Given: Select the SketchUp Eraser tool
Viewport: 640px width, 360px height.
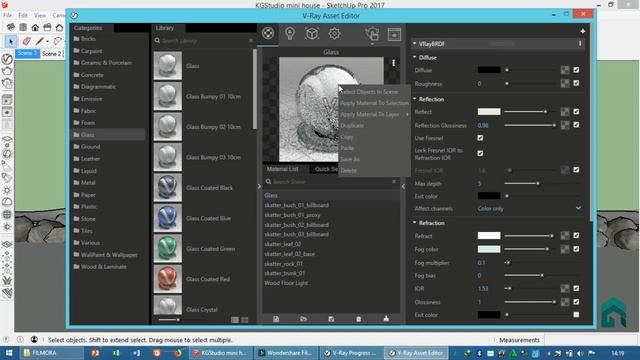Looking at the screenshot, I should (x=27, y=41).
